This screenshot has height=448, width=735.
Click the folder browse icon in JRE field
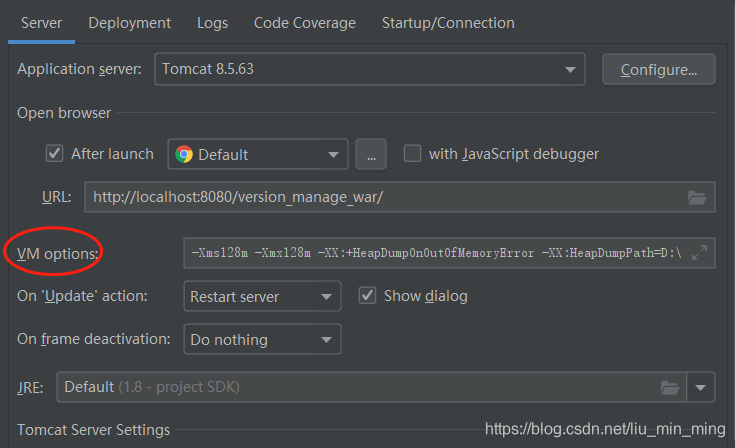pos(670,388)
